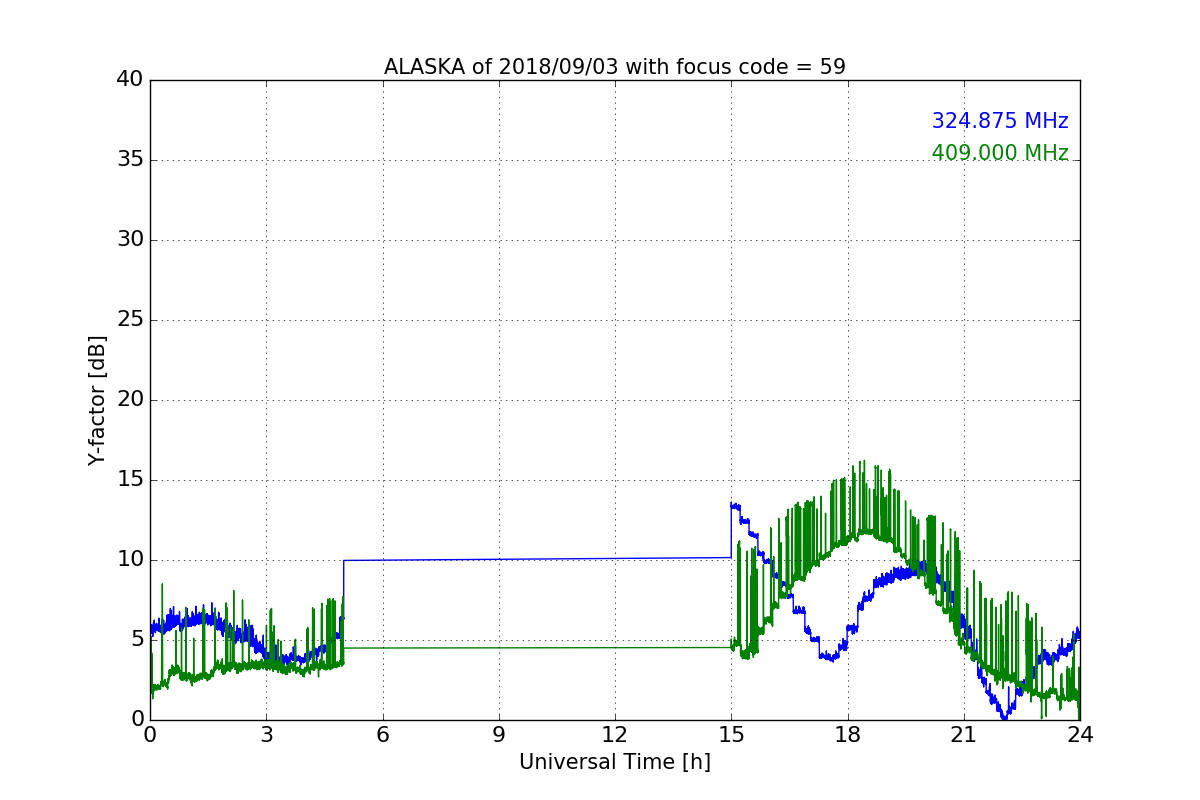1200x800 pixels.
Task: Click the x-axis tick label '24'
Action: [1080, 734]
